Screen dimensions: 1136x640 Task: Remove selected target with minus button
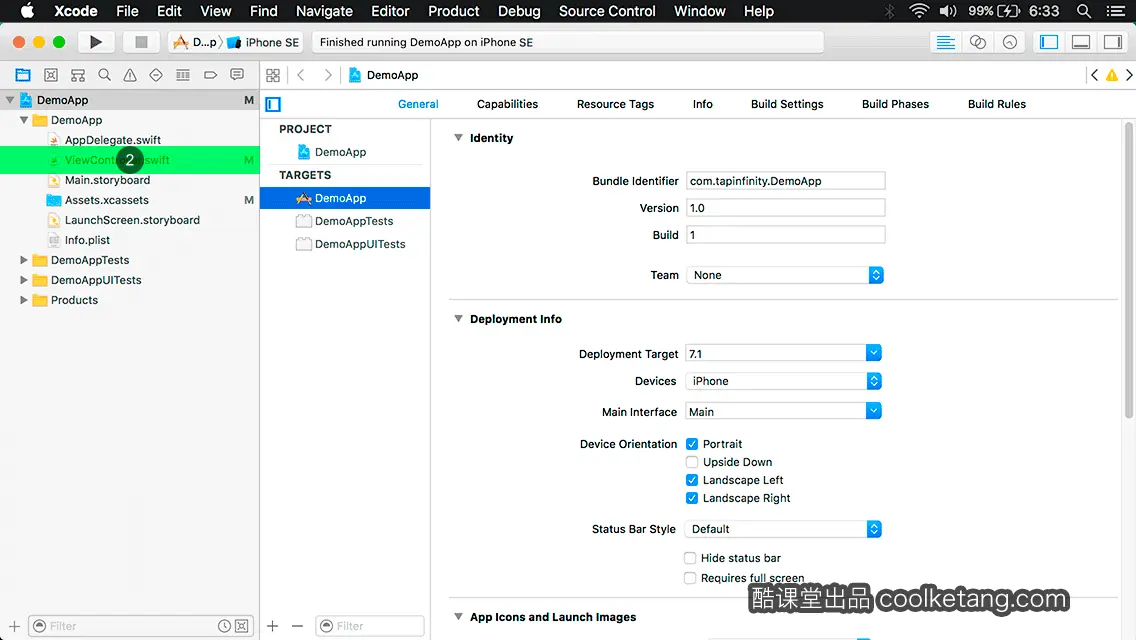pyautogui.click(x=297, y=626)
